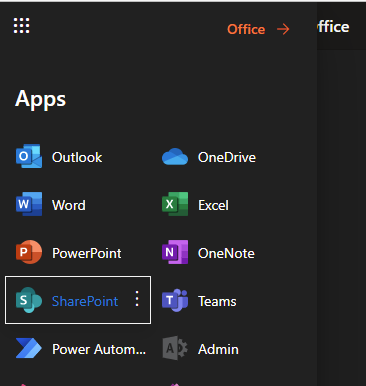Open the SharePoint app icon
Viewport: 366px width, 386px height.
pyautogui.click(x=29, y=300)
